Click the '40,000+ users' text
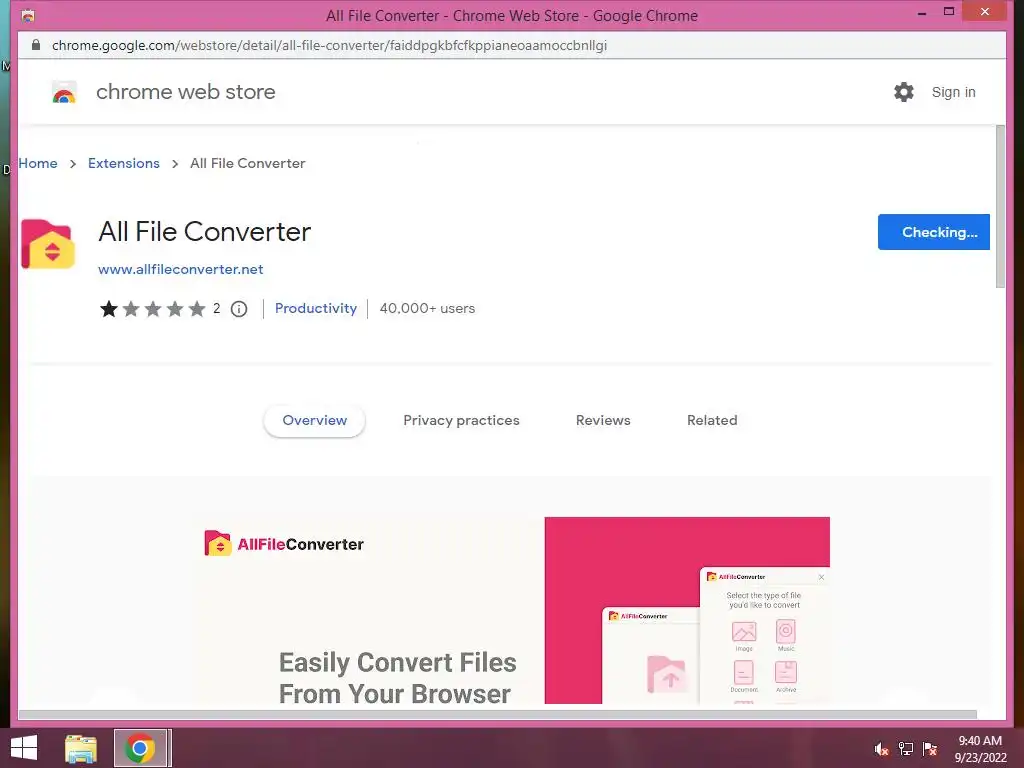Image resolution: width=1024 pixels, height=768 pixels. [427, 308]
